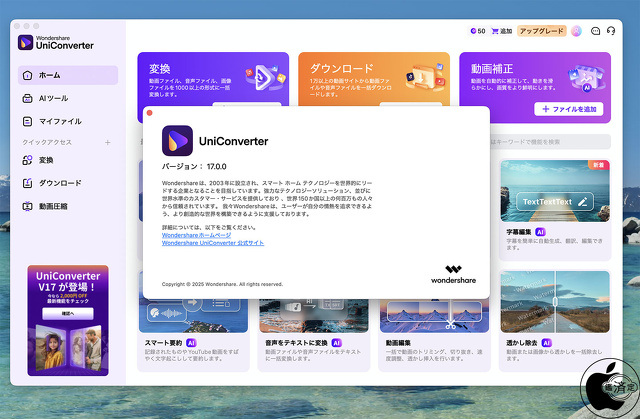Open 動画圧縮 in the sidebar
The image size is (640, 419).
(54, 206)
